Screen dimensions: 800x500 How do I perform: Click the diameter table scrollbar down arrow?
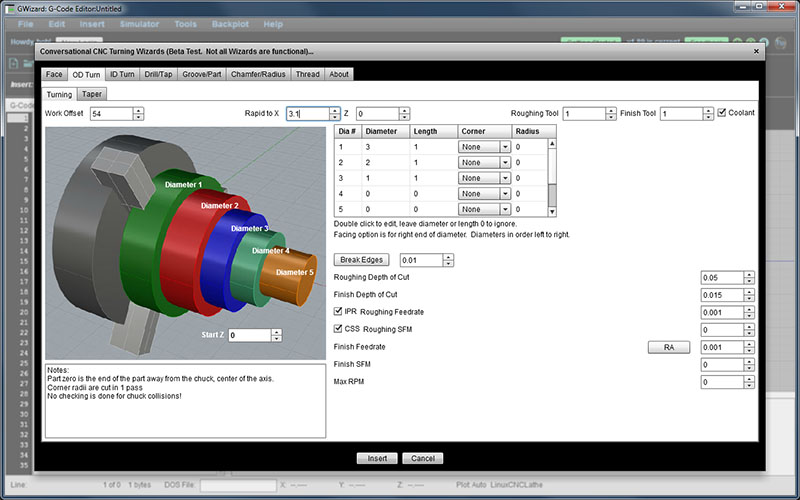click(552, 212)
